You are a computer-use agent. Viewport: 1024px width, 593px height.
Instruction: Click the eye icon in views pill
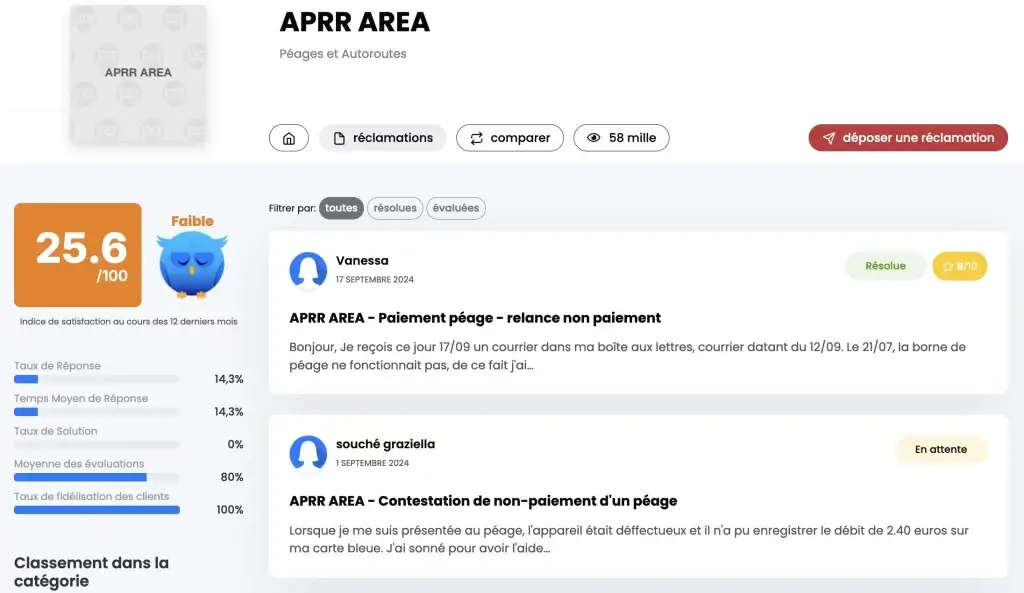pyautogui.click(x=594, y=138)
